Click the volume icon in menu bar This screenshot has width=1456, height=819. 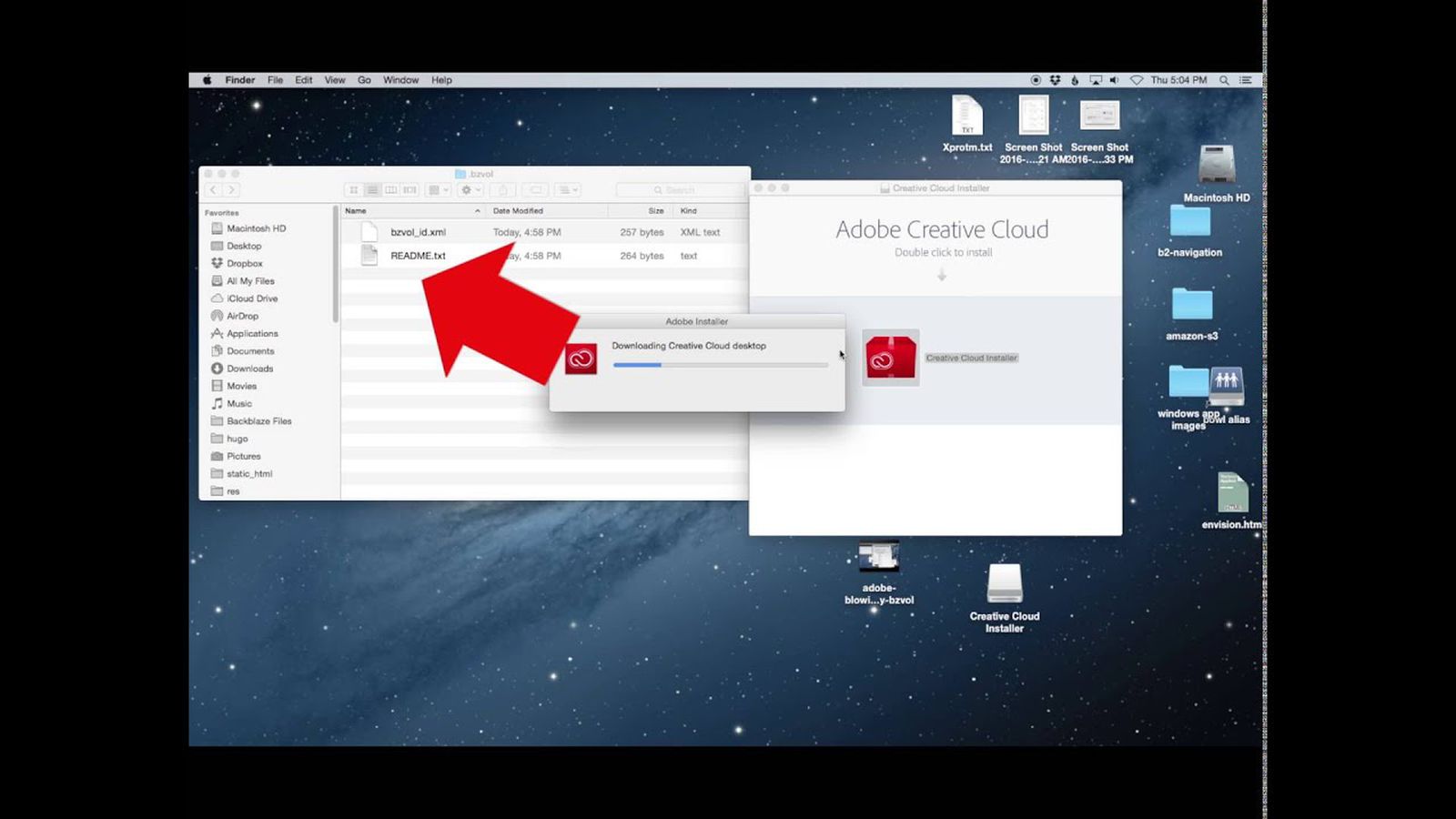1114,80
